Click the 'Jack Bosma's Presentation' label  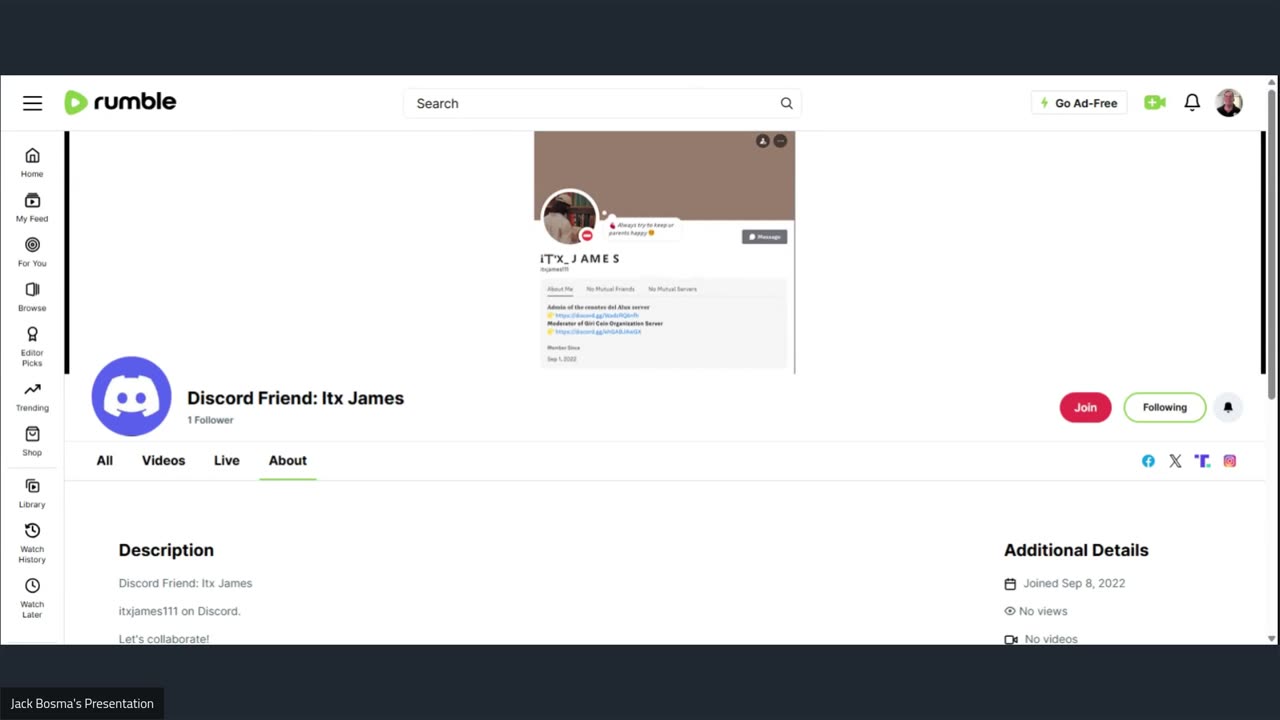pyautogui.click(x=82, y=704)
